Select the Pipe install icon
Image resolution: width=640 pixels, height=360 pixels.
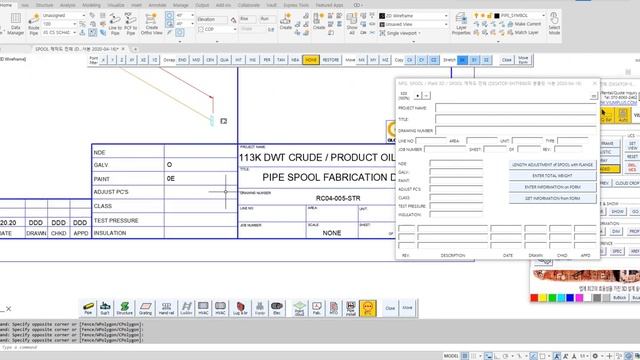point(351,308)
